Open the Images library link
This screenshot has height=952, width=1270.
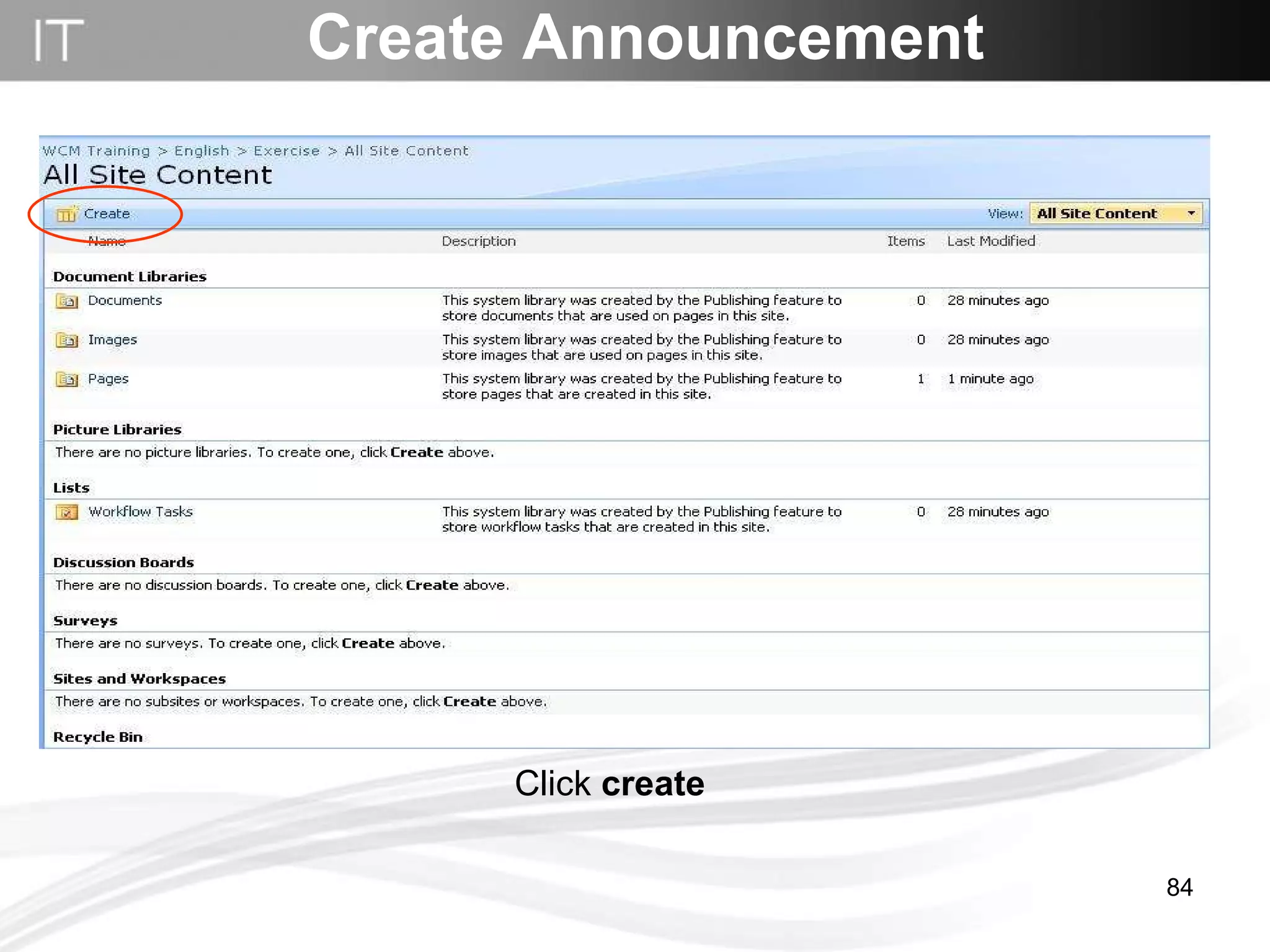112,340
